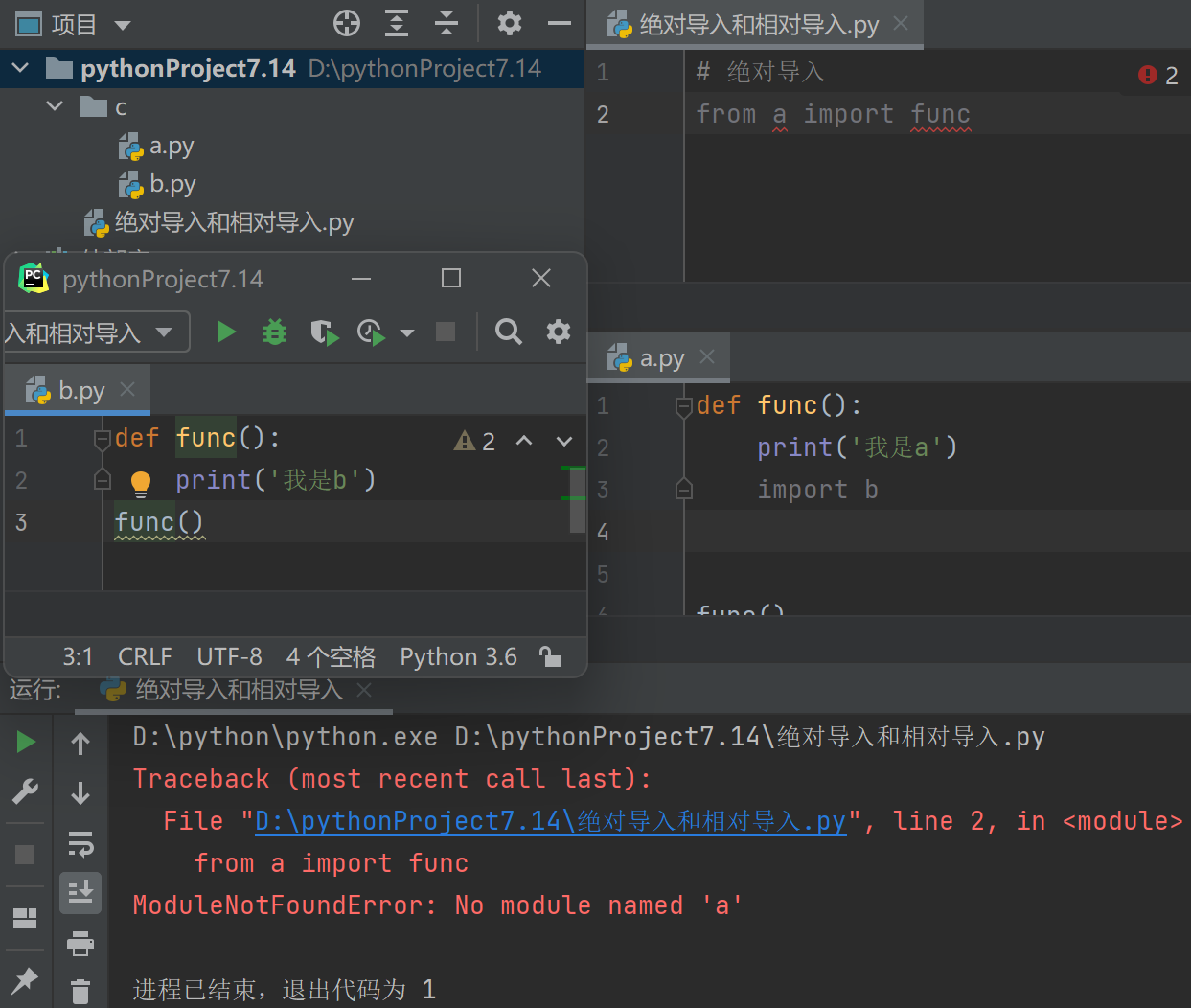
Task: Expand all items in project panel
Action: click(x=397, y=23)
